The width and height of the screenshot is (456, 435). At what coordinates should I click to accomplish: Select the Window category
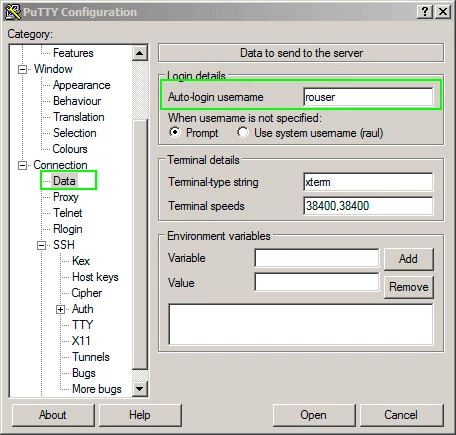[x=53, y=69]
